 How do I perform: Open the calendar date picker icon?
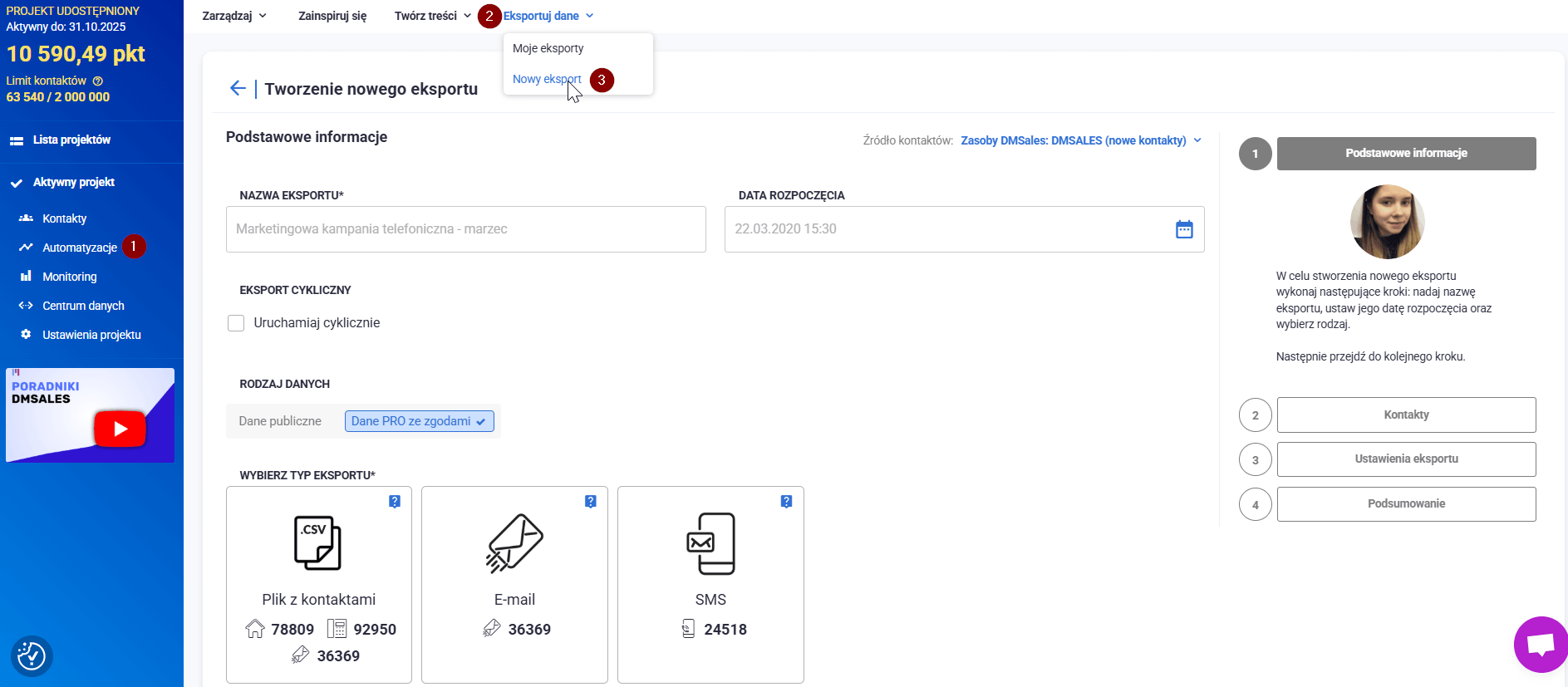(1184, 229)
